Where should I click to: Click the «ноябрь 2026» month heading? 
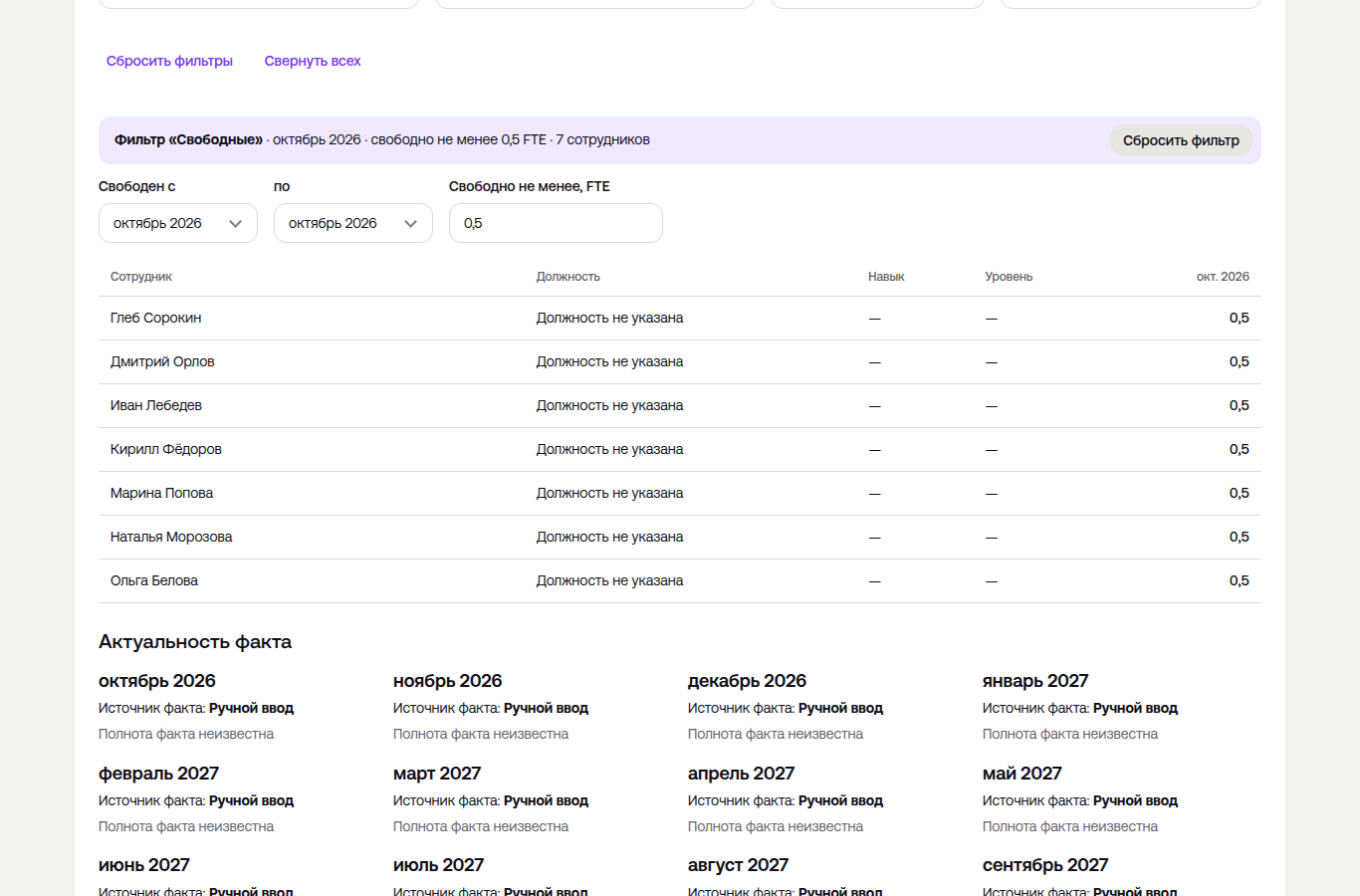[x=448, y=681]
